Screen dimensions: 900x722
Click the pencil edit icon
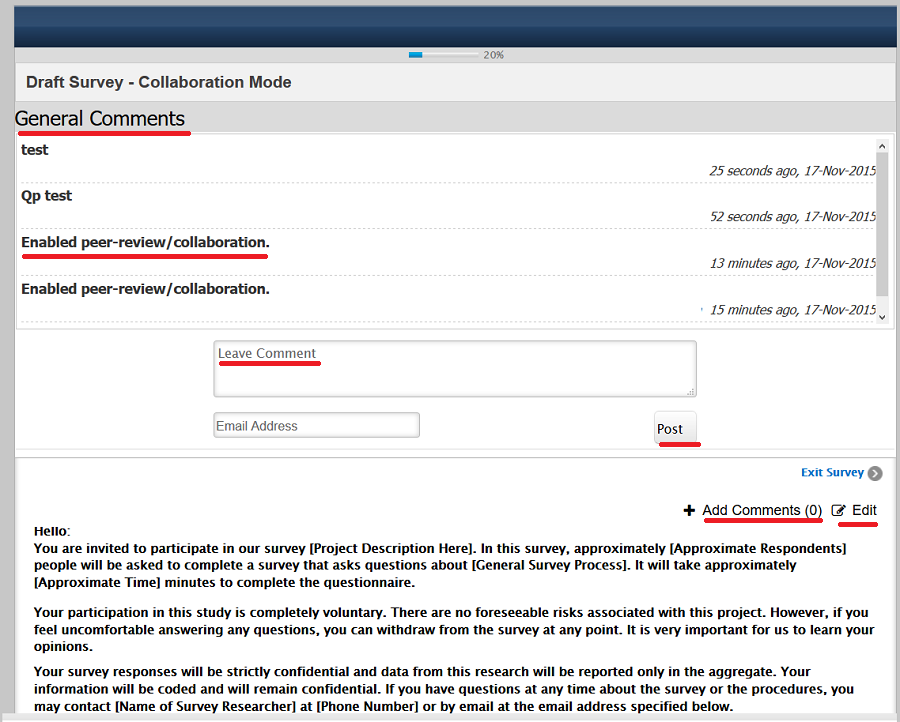tap(839, 510)
